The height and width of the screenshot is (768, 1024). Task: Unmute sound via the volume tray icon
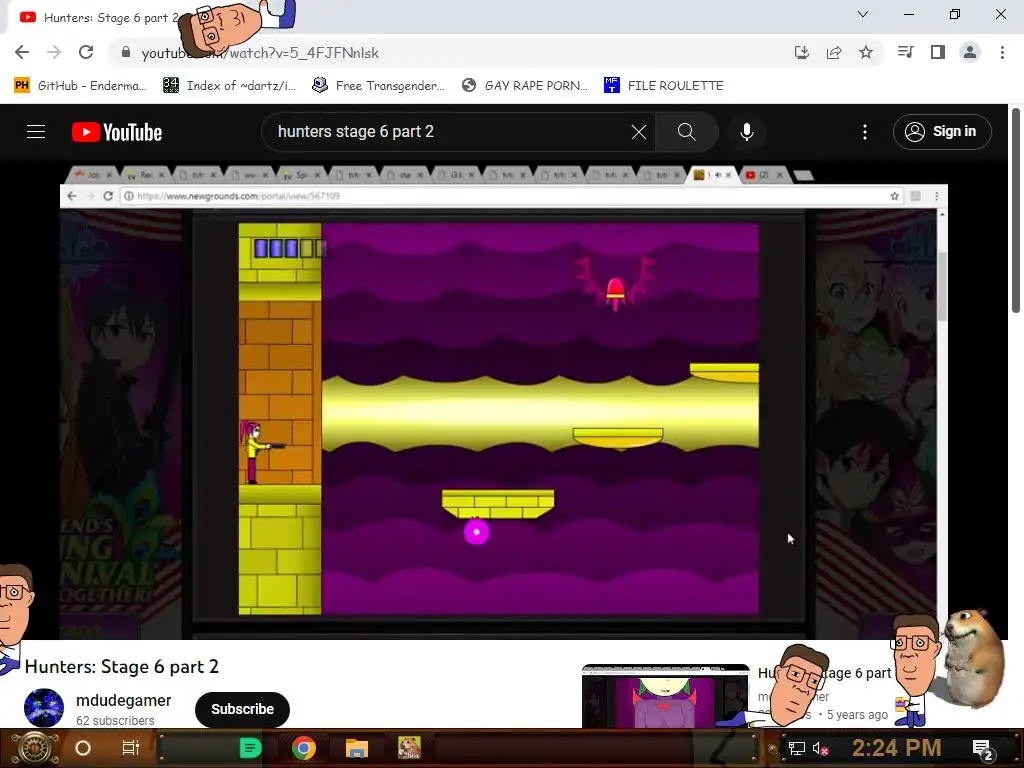pyautogui.click(x=820, y=748)
